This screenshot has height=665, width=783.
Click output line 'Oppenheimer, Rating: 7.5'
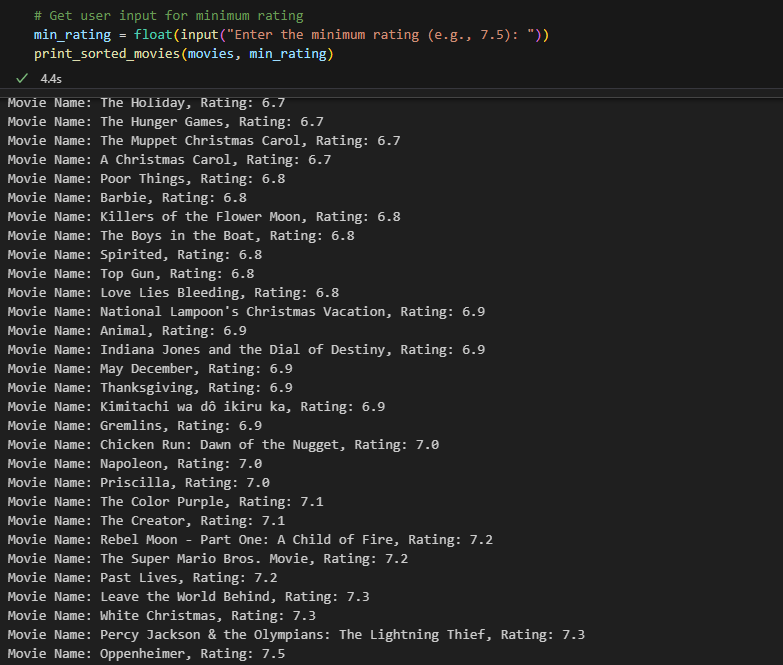click(x=146, y=653)
